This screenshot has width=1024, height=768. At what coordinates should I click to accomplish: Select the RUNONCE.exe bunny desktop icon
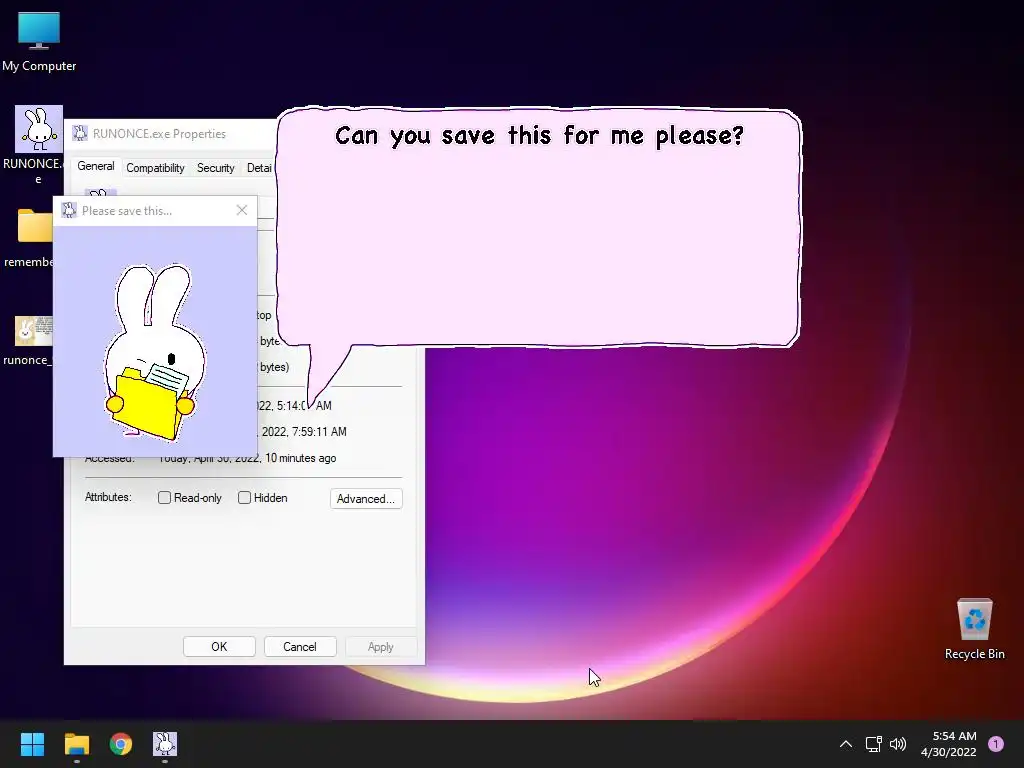click(x=39, y=145)
